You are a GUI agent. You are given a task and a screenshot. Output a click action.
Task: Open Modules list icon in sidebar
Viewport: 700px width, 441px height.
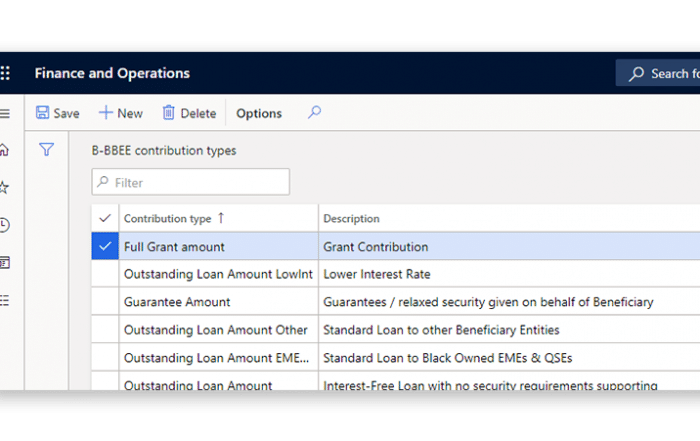pos(5,299)
